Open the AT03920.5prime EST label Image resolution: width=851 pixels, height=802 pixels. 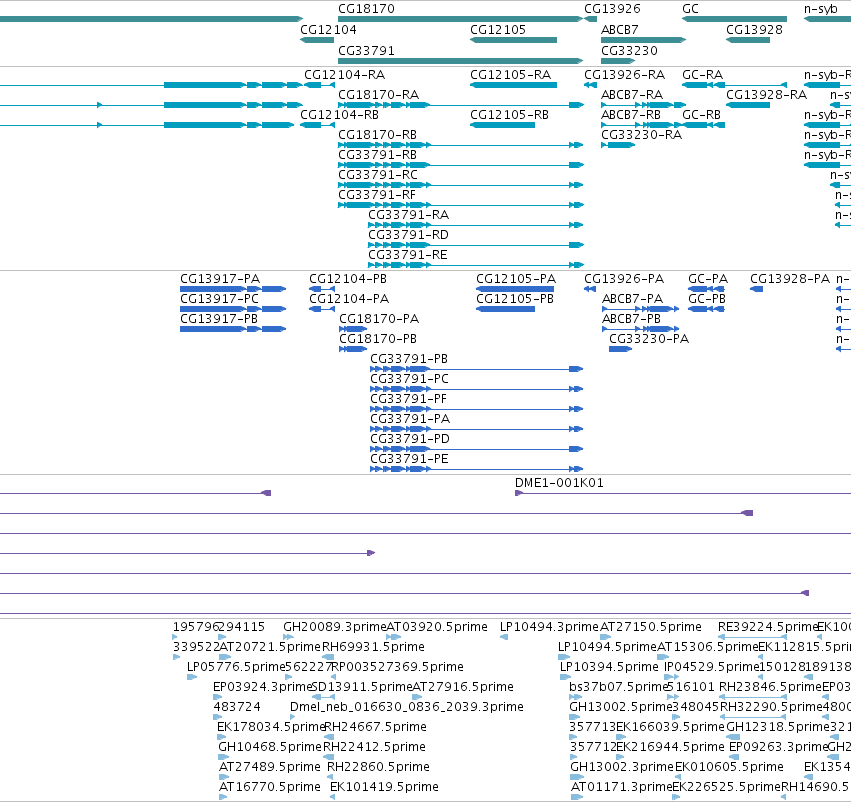(x=437, y=627)
